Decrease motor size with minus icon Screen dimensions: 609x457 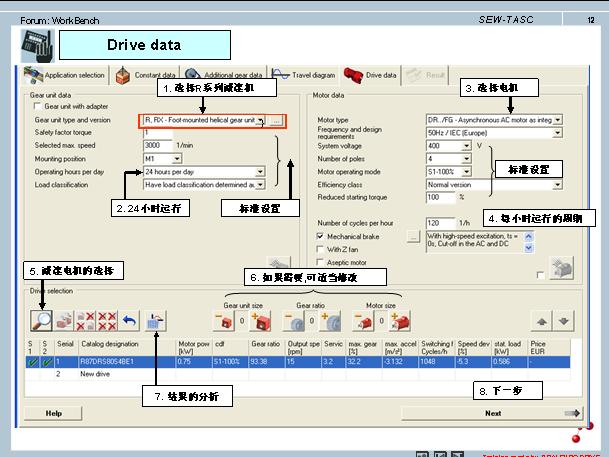pyautogui.click(x=364, y=321)
